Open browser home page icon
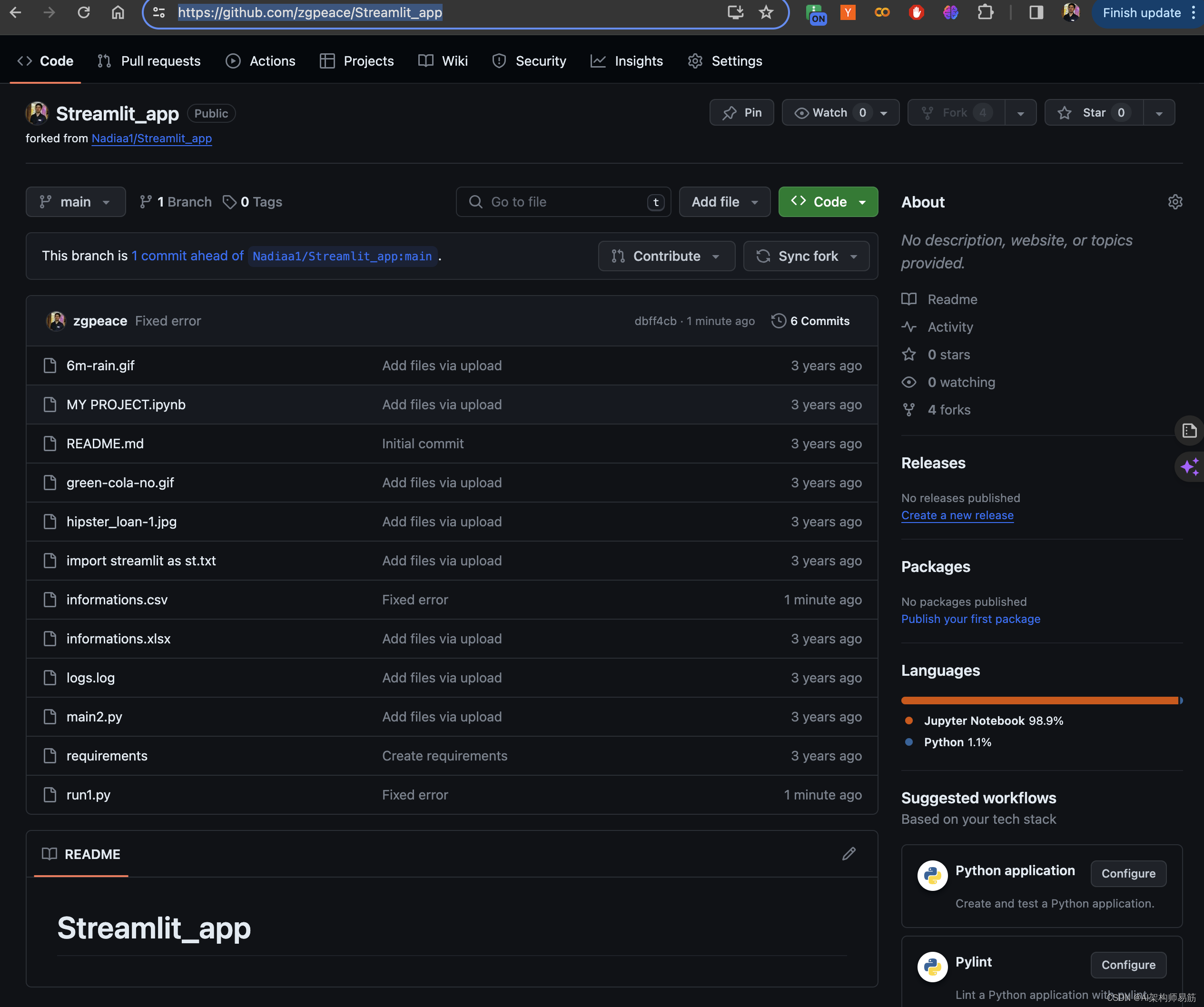 point(118,12)
